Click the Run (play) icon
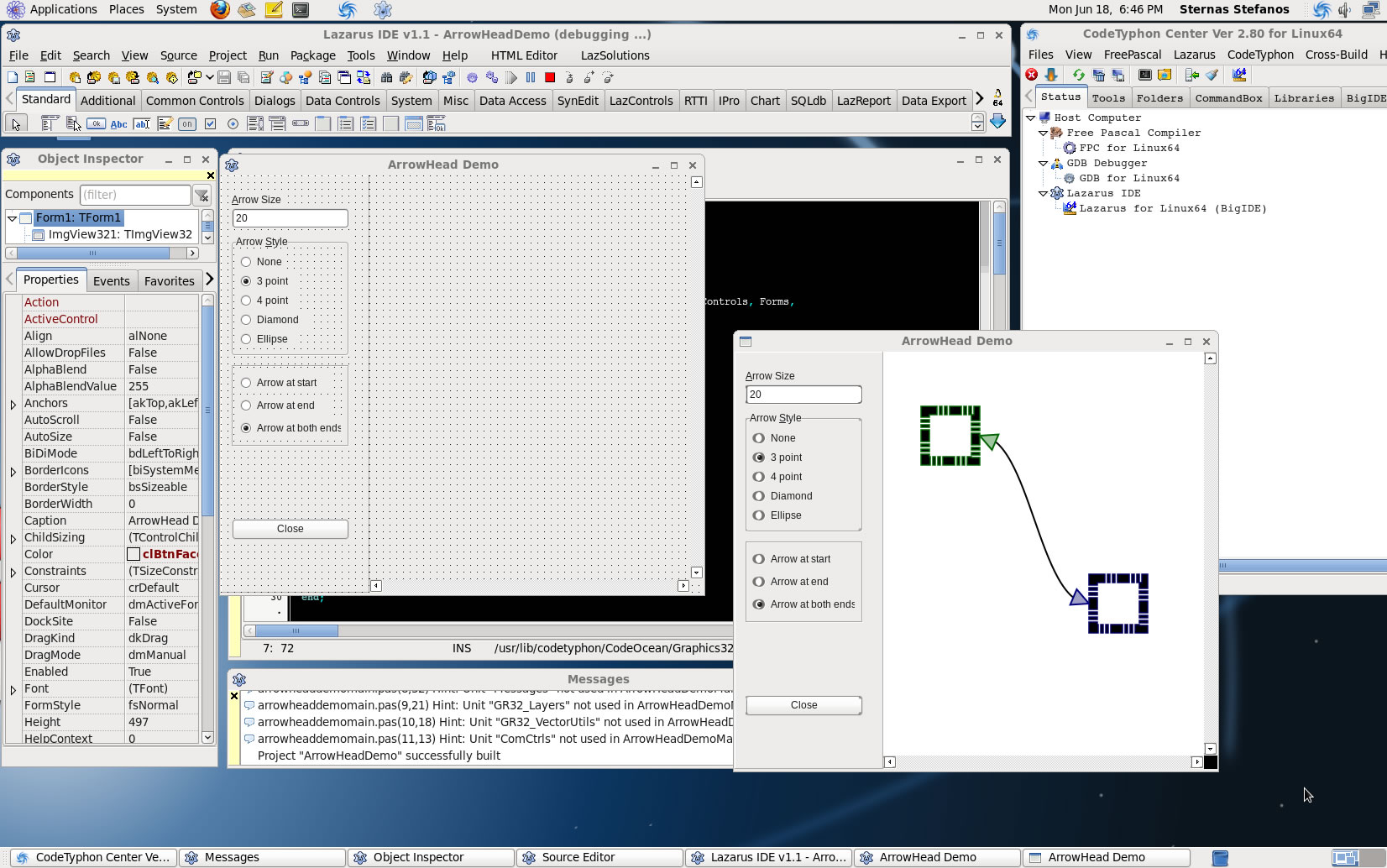This screenshot has height=868, width=1387. point(511,77)
